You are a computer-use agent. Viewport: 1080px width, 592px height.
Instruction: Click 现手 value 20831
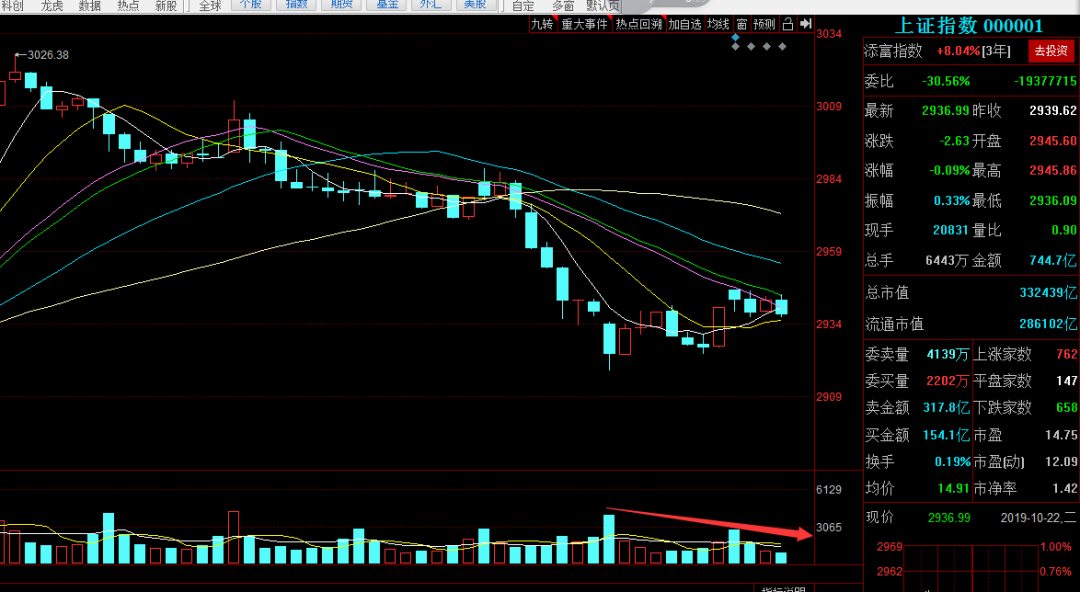point(951,230)
